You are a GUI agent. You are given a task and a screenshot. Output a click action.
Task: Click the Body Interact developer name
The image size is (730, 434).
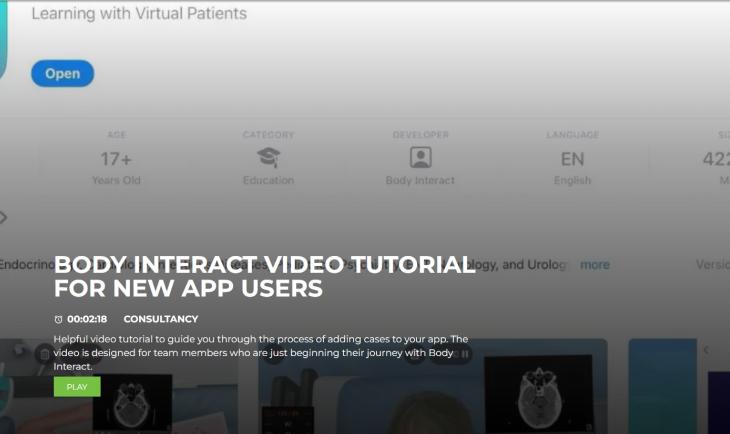[x=420, y=180]
